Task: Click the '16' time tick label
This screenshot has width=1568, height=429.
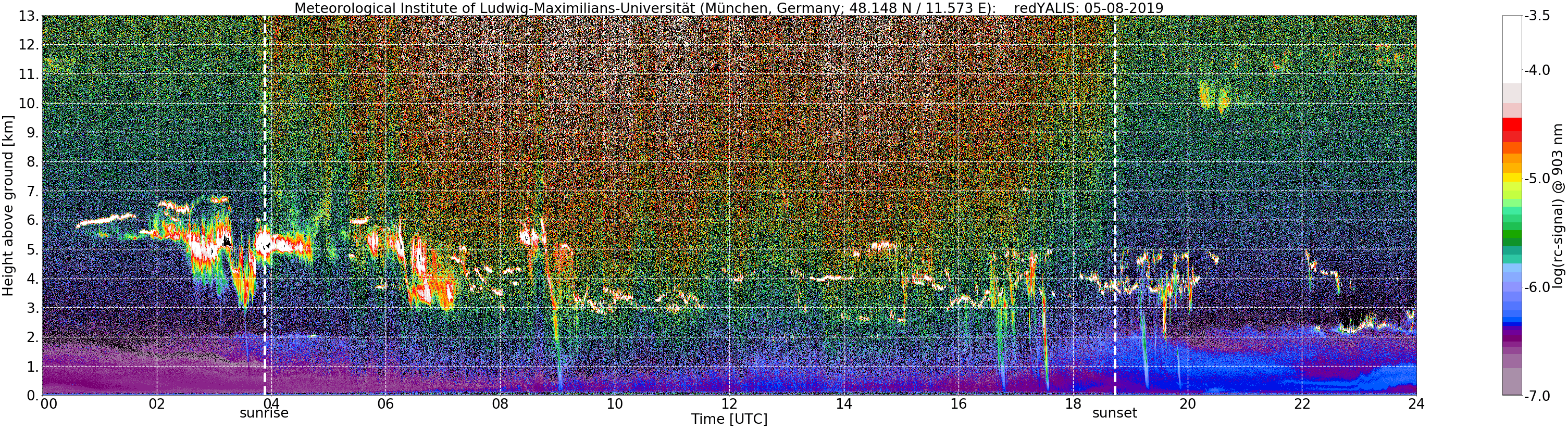Action: click(958, 403)
